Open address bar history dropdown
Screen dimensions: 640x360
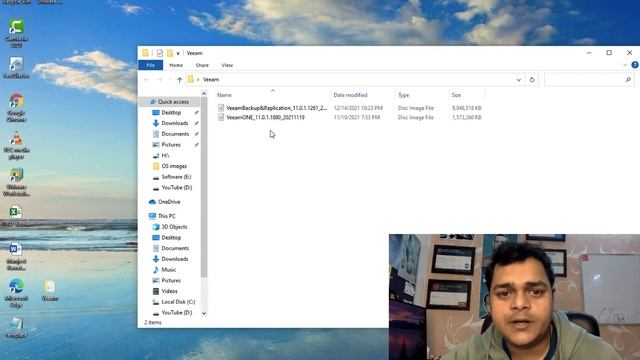tap(519, 80)
